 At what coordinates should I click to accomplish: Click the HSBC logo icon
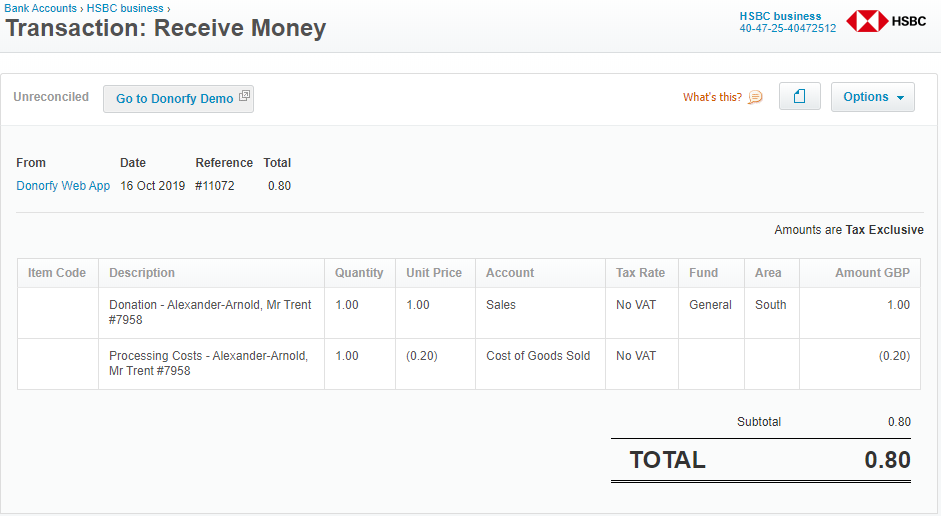(867, 21)
